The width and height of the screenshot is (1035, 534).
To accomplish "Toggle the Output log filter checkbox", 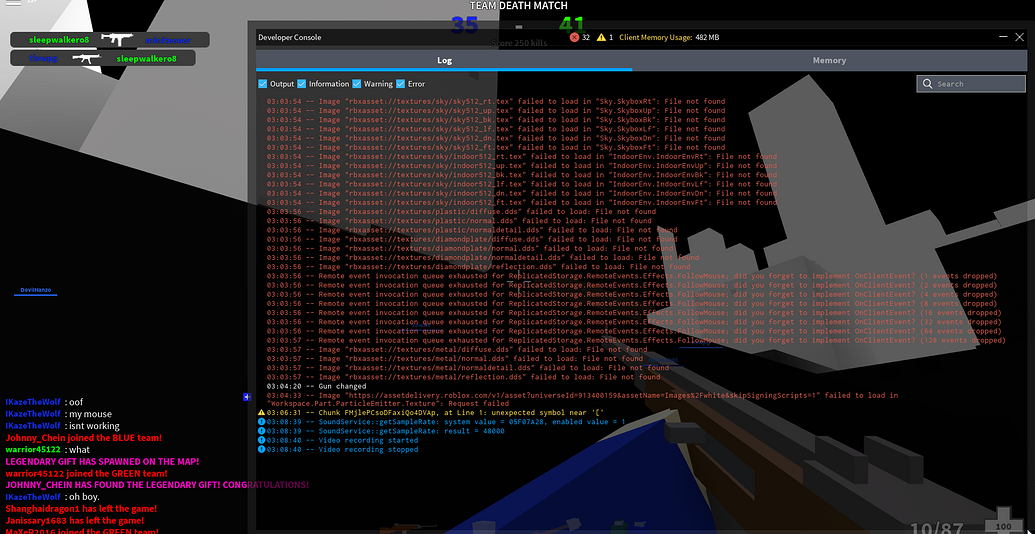I will click(x=262, y=84).
